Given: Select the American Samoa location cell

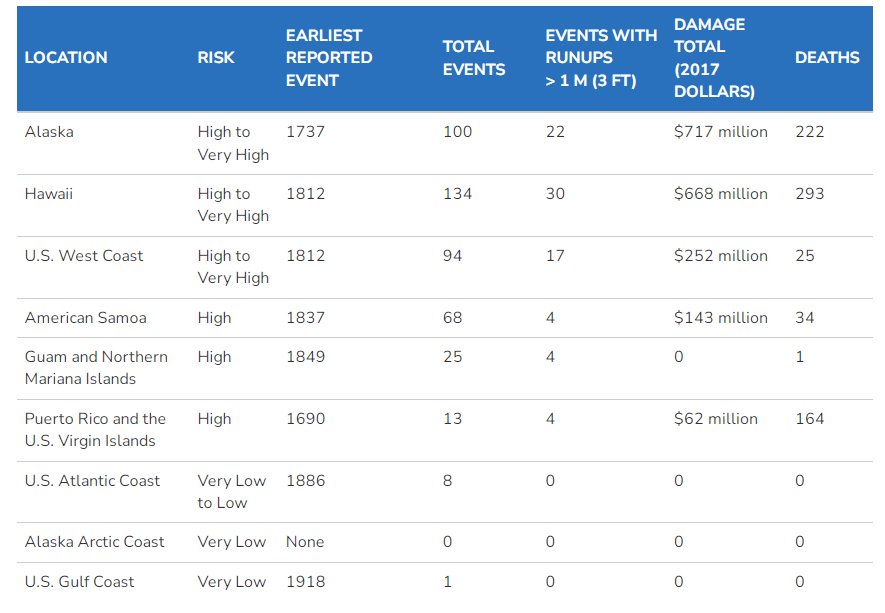Looking at the screenshot, I should click(86, 318).
